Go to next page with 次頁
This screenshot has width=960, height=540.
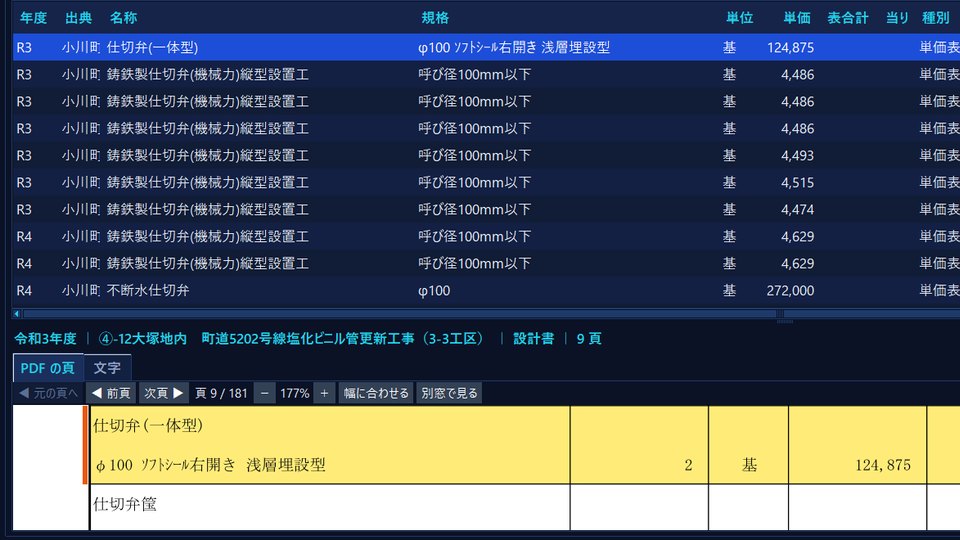point(163,393)
